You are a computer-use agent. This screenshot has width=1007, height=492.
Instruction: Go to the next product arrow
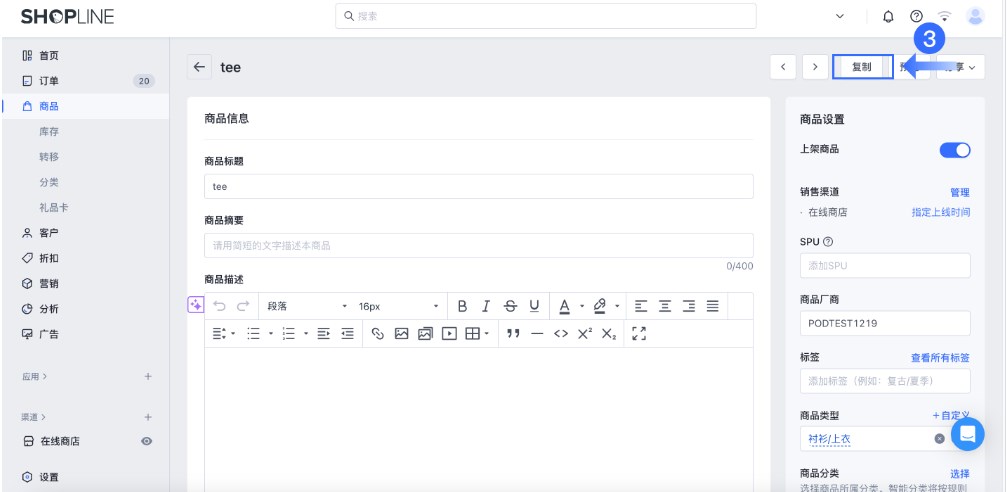(x=815, y=67)
